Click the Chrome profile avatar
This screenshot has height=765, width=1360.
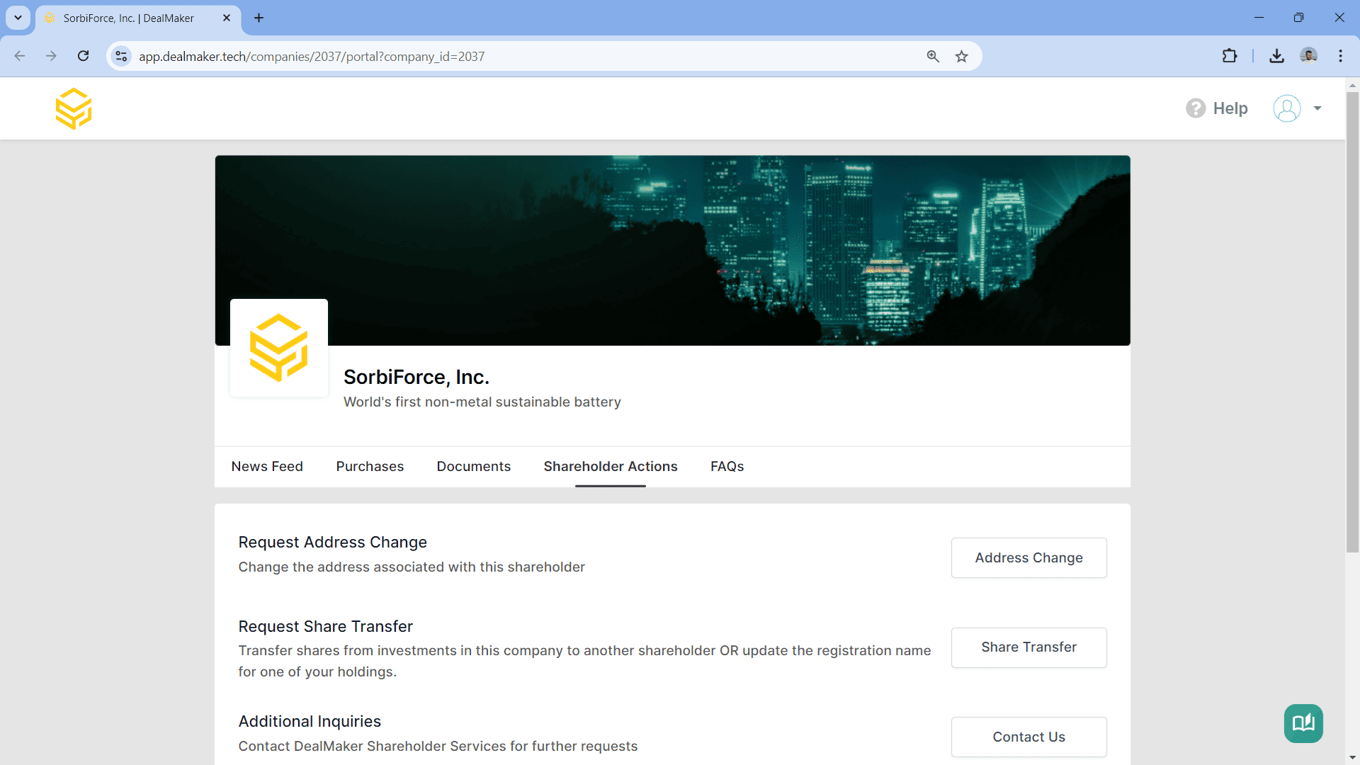[x=1309, y=56]
